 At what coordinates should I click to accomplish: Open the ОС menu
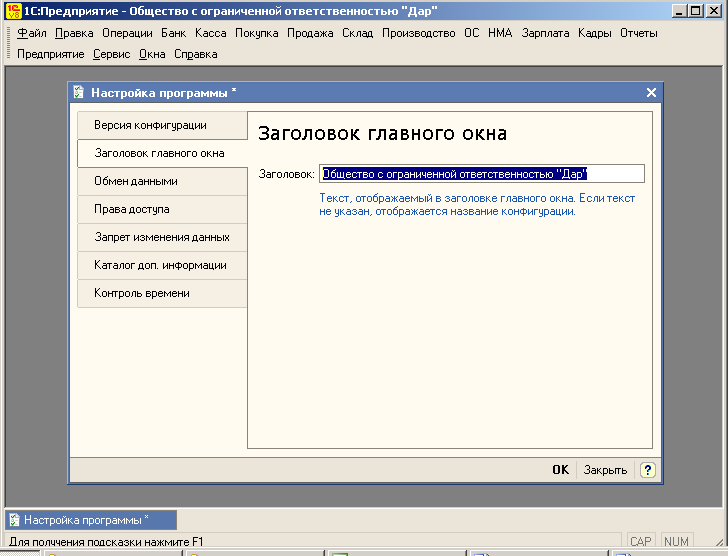tap(472, 33)
